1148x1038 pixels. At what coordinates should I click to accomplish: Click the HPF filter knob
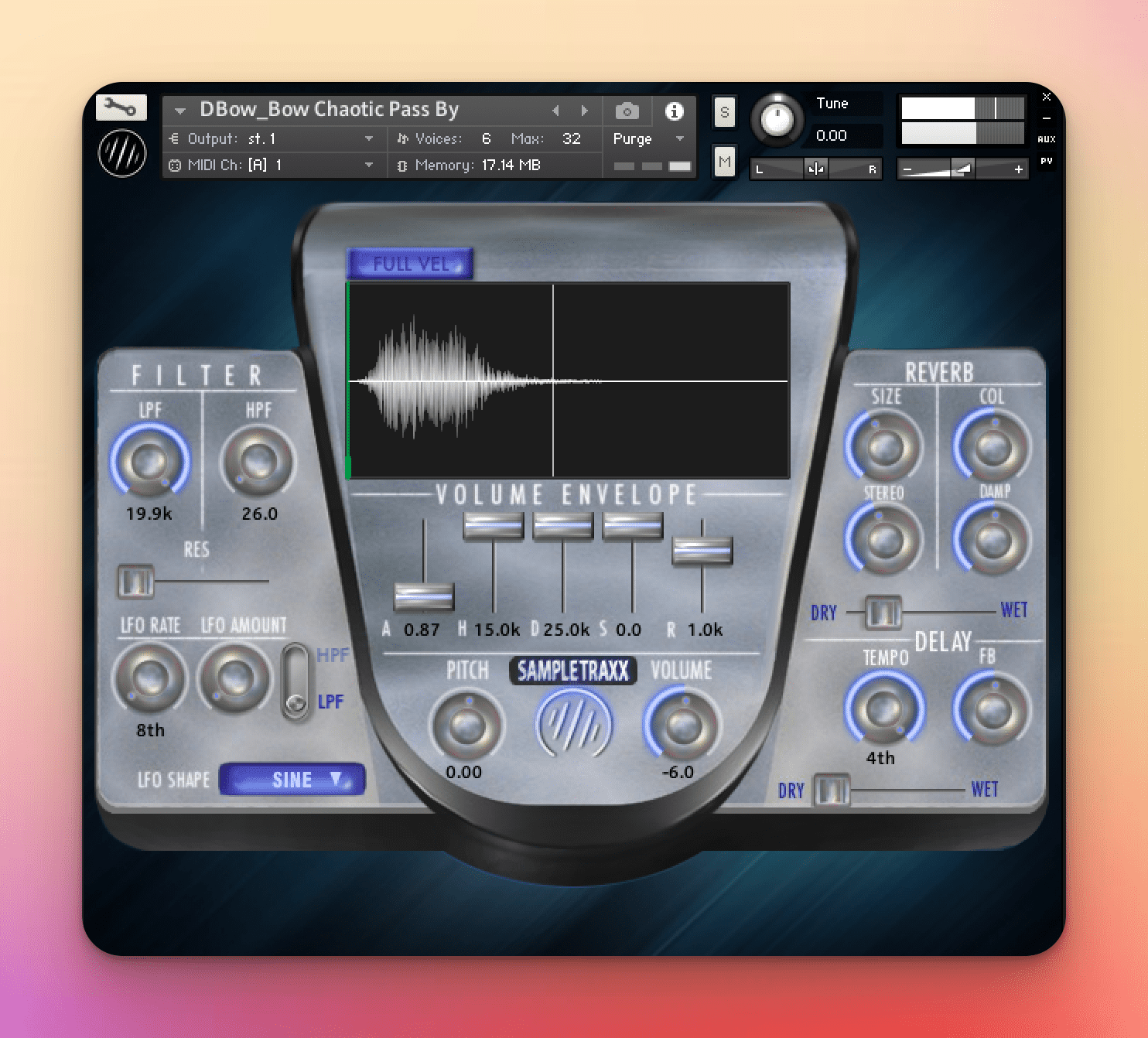click(258, 461)
